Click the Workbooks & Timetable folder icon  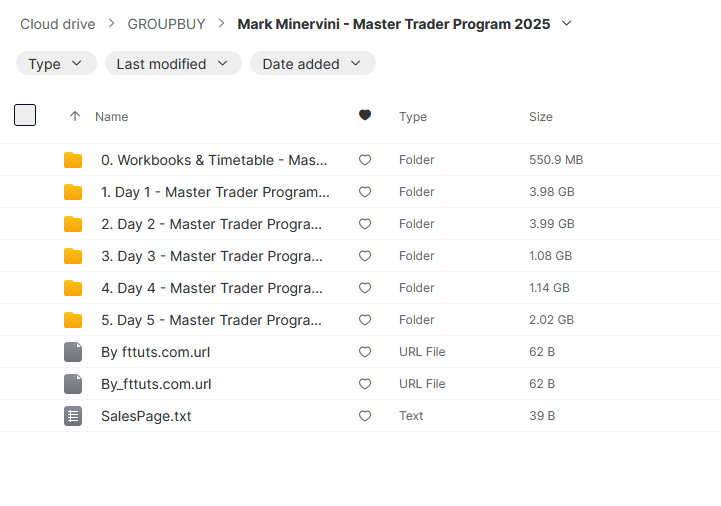tap(73, 160)
